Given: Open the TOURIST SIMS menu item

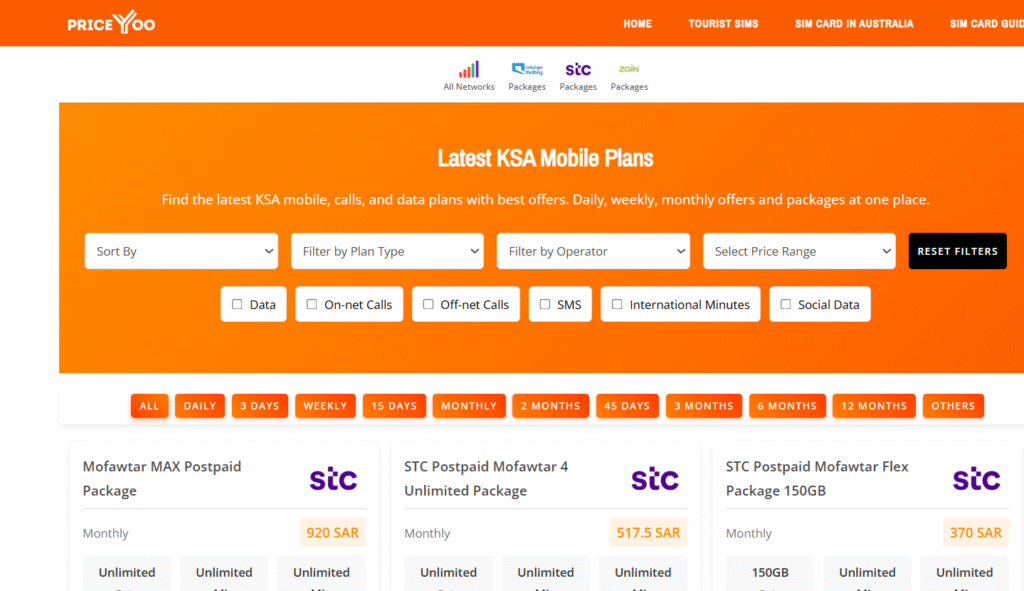Looking at the screenshot, I should [724, 24].
